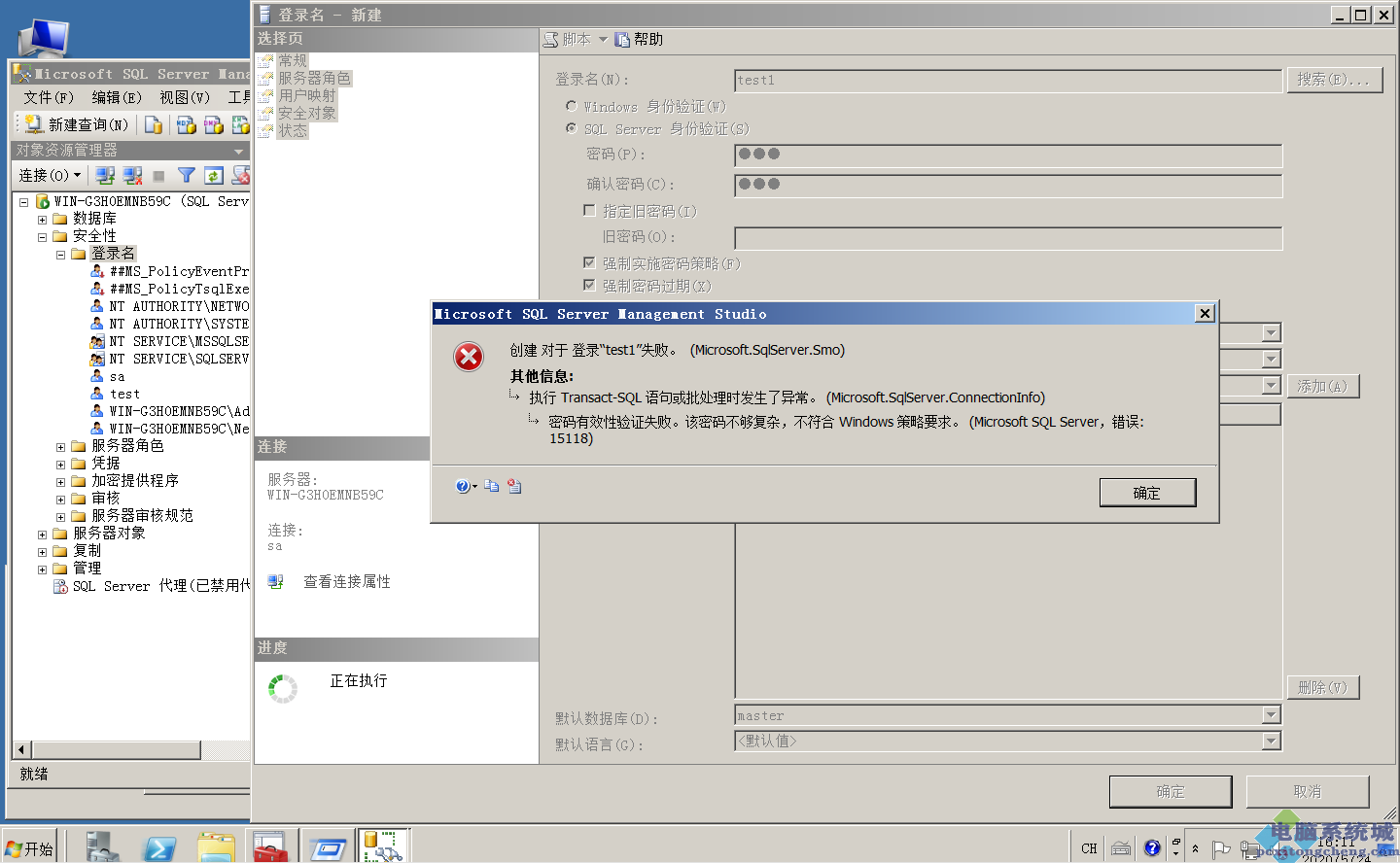The image size is (1400, 863).
Task: Open the 脚本 dropdown arrow
Action: (x=603, y=40)
